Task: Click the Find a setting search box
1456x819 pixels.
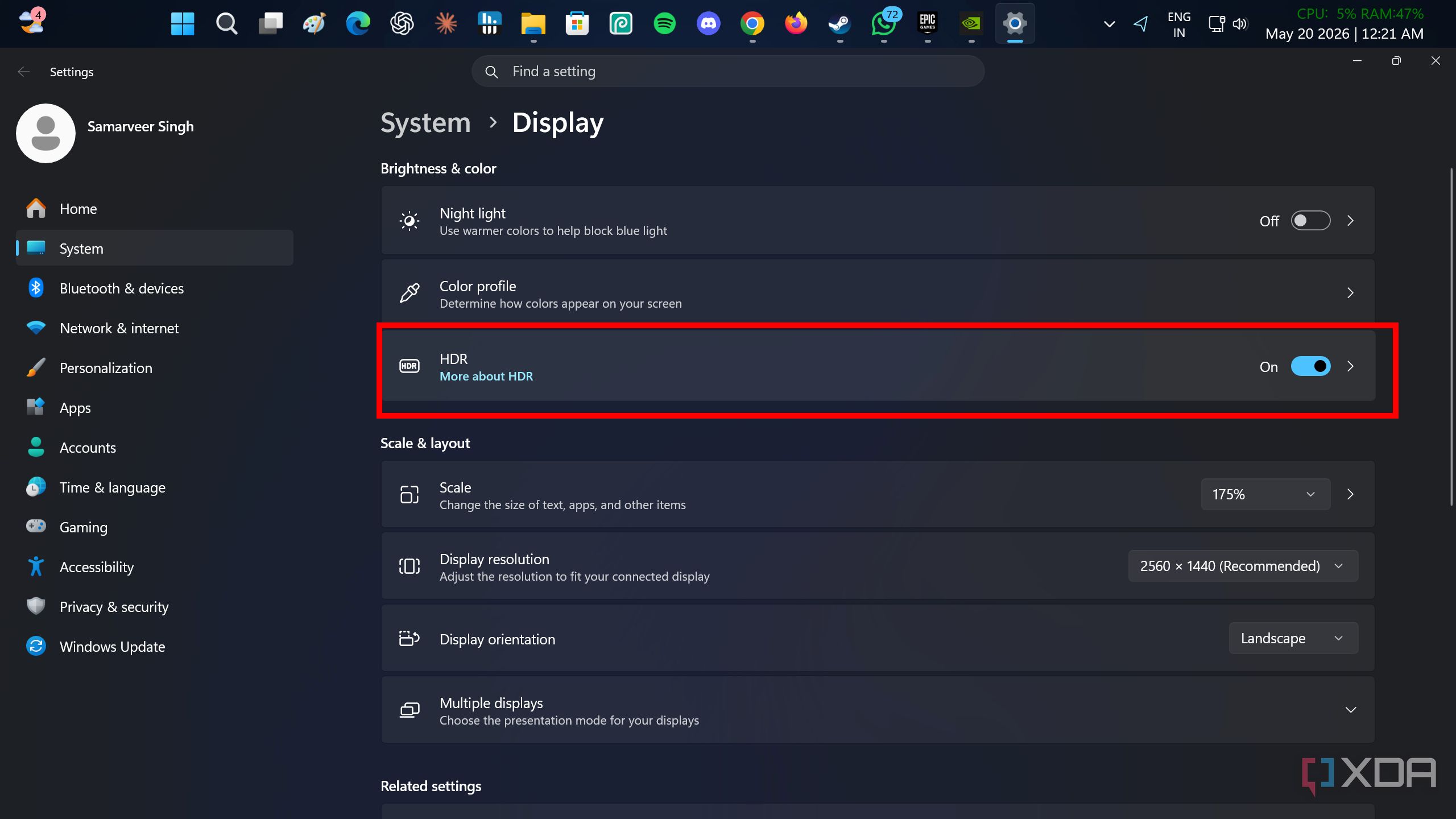Action: point(728,71)
